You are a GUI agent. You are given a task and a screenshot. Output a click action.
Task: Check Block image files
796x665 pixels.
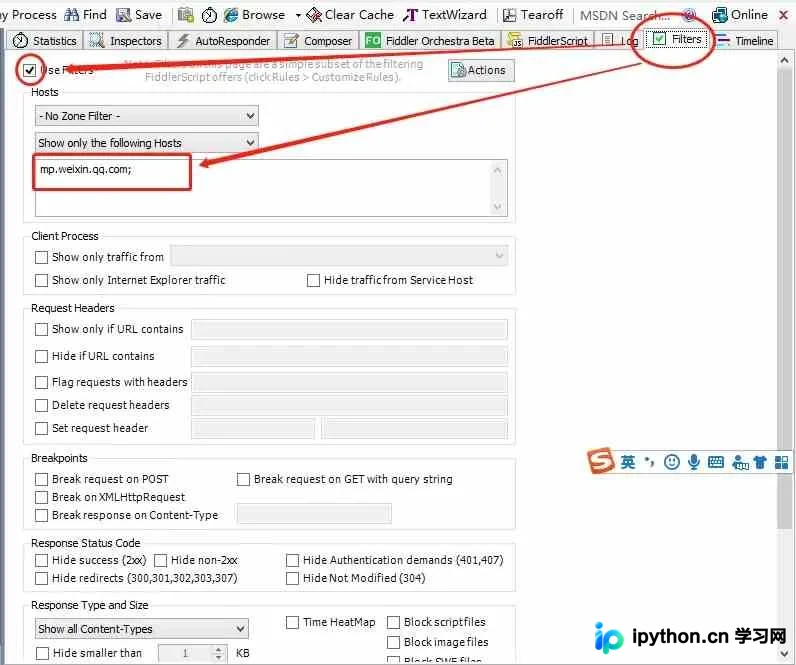(x=393, y=643)
